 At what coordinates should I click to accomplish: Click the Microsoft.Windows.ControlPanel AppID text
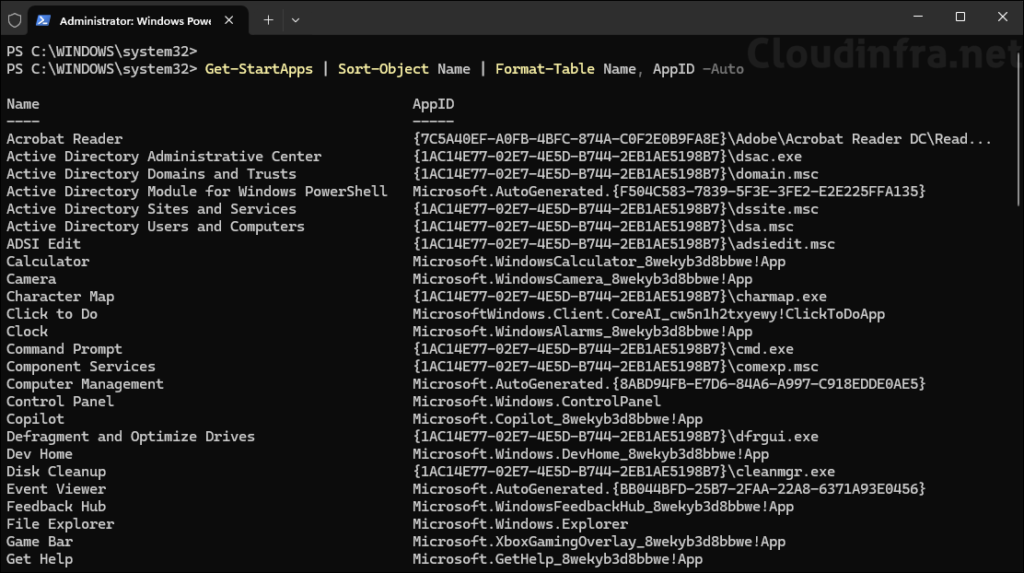pos(536,401)
